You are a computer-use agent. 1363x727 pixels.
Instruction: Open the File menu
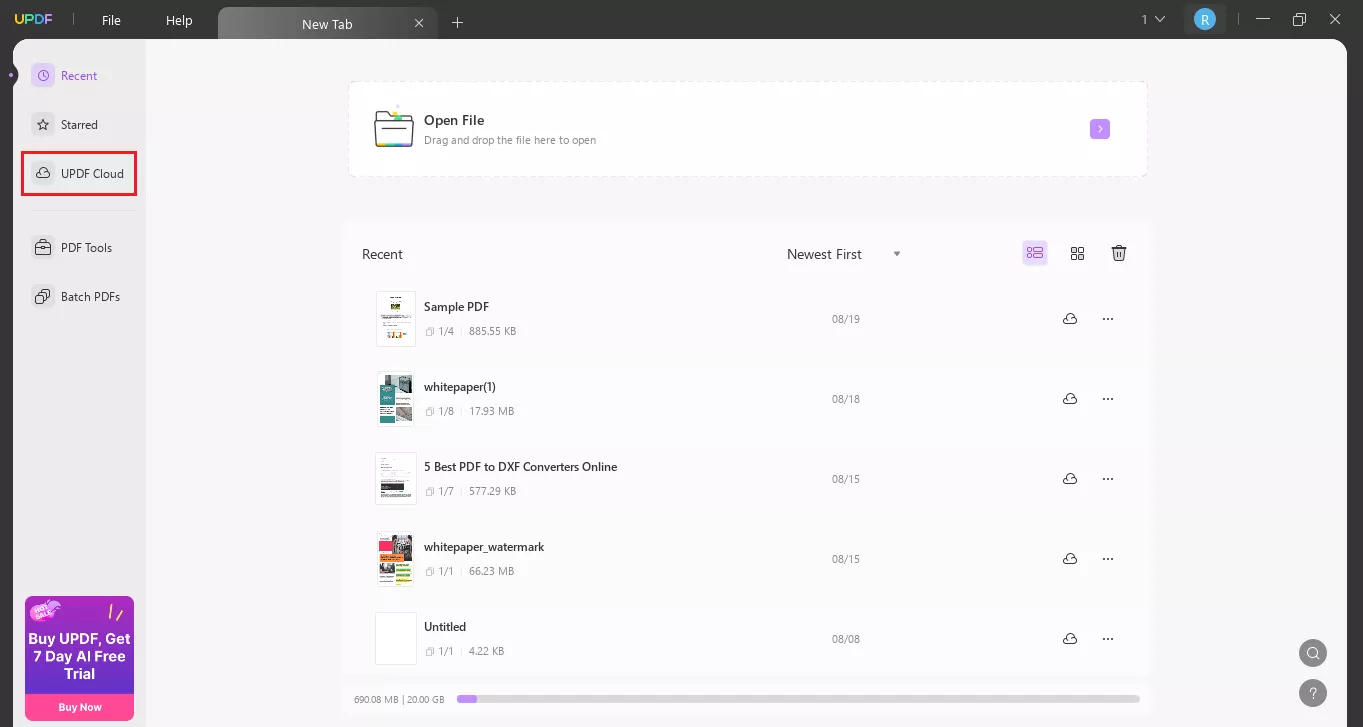(111, 20)
